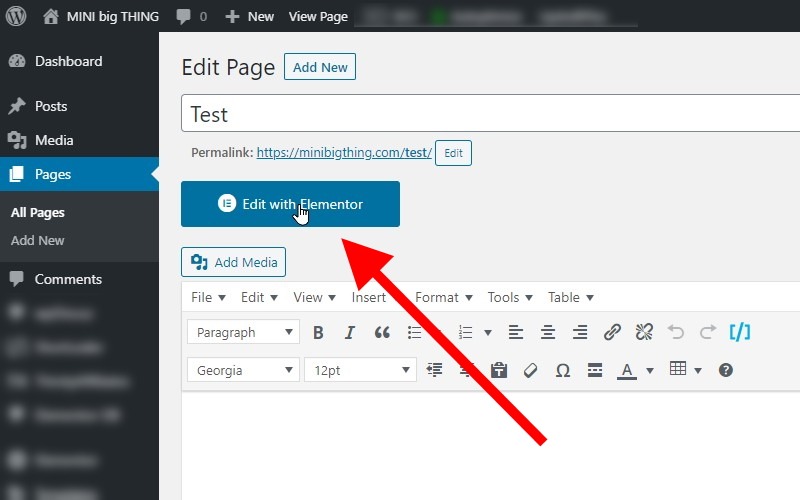Go to Dashboard in sidebar
The height and width of the screenshot is (500, 800).
[79, 61]
